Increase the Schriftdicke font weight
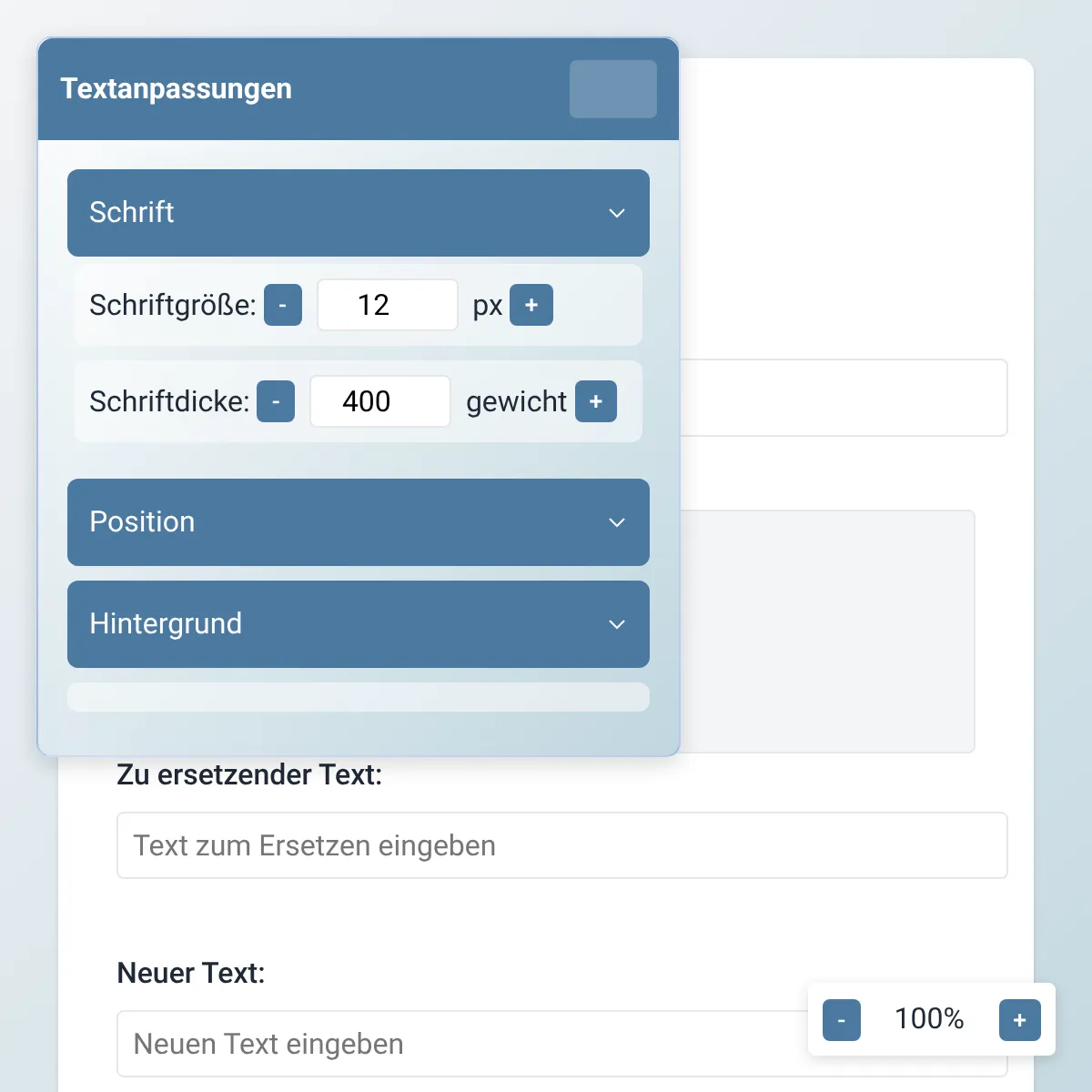This screenshot has width=1092, height=1092. click(x=596, y=401)
